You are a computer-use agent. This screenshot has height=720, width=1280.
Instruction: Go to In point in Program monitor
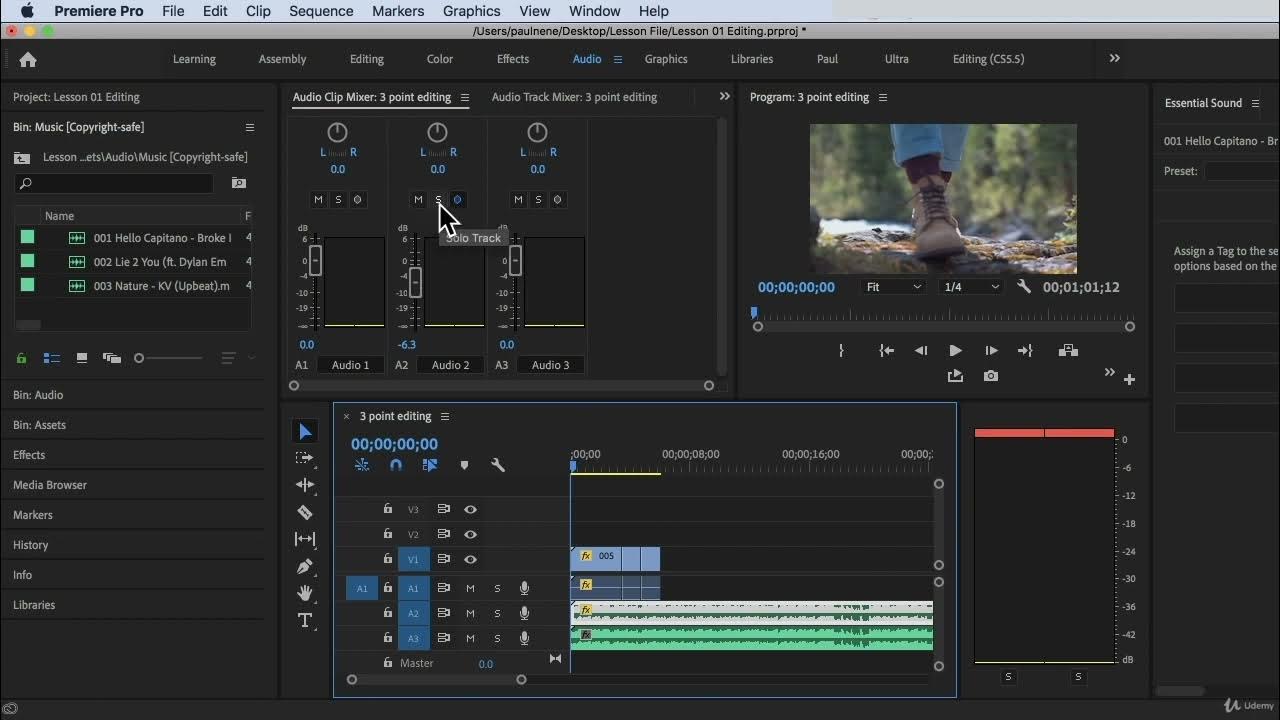[x=886, y=351]
